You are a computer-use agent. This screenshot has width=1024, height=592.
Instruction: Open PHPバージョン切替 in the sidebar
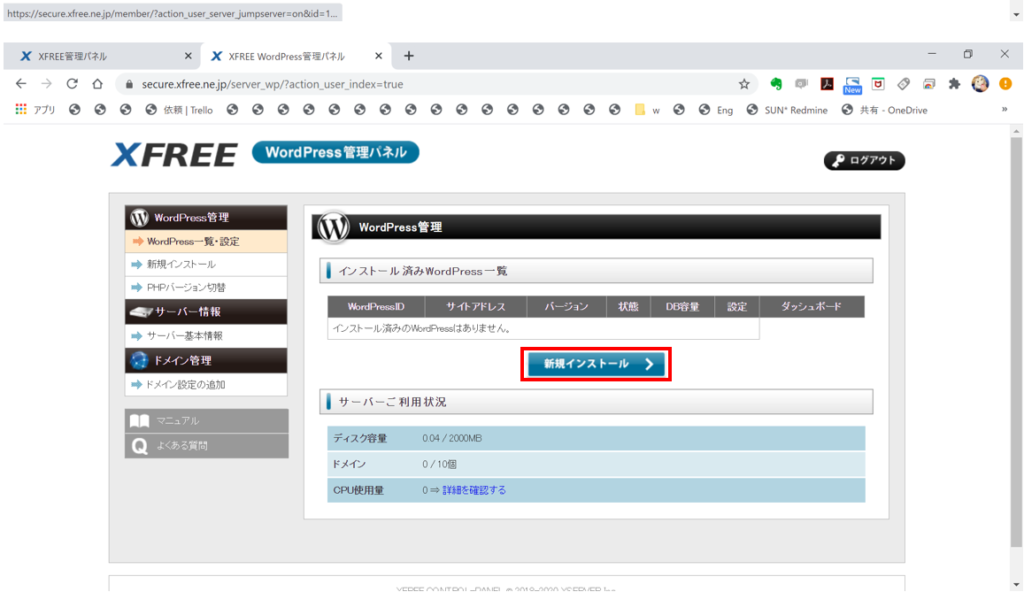185,288
